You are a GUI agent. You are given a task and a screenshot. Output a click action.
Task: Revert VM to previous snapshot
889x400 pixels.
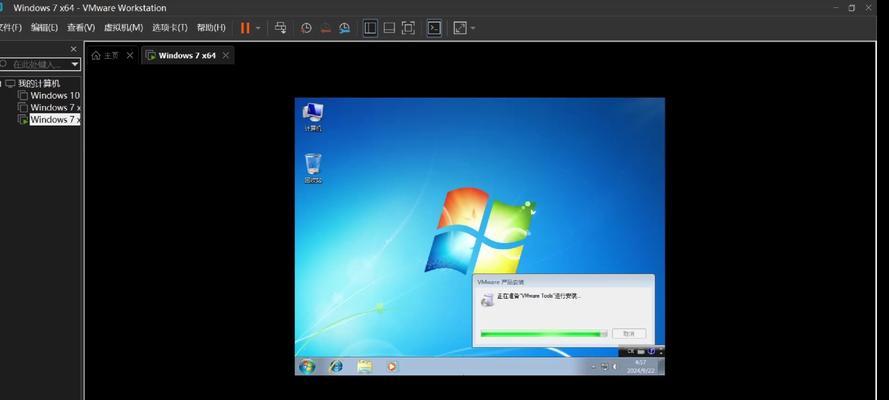[x=325, y=28]
